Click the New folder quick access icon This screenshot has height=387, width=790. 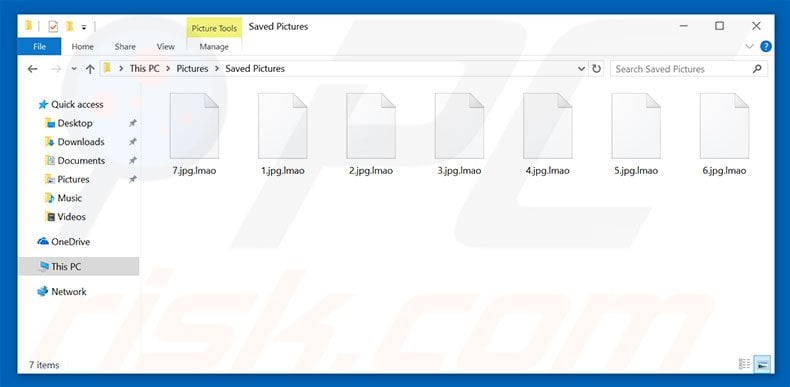tap(70, 26)
